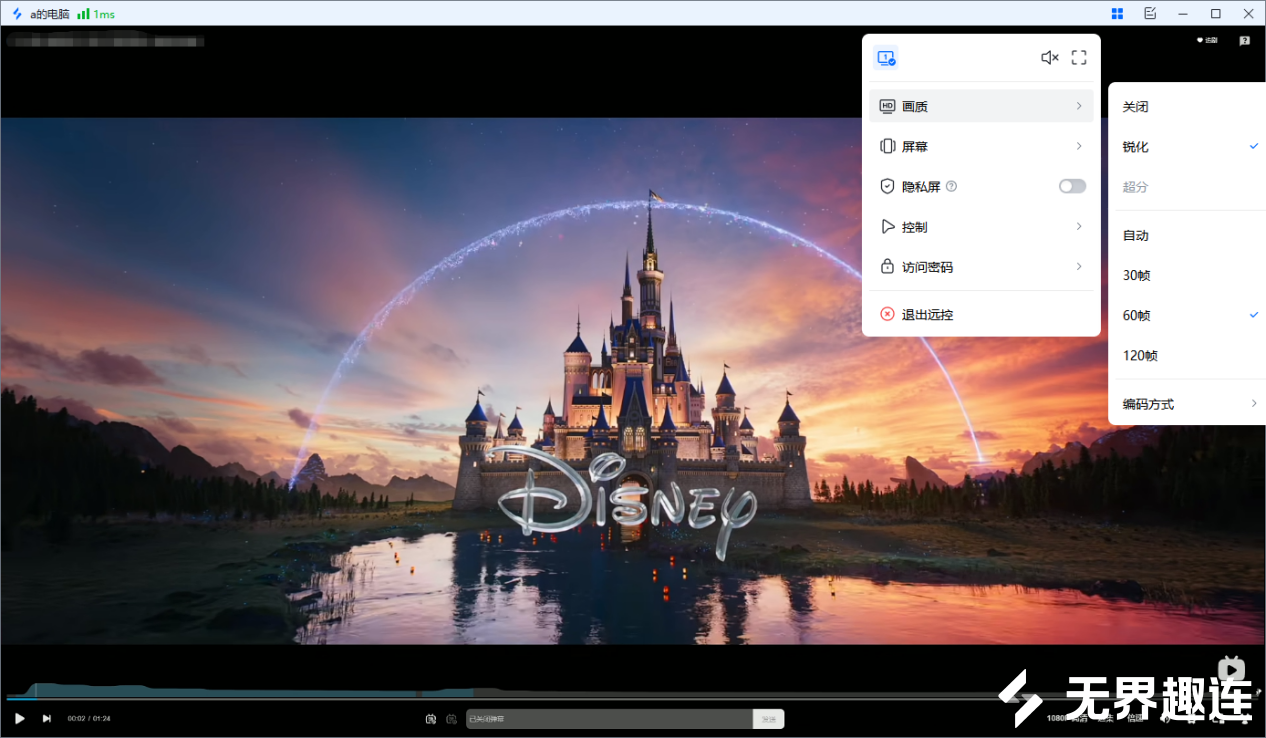Click the lock icon beside 访问密码
Image resolution: width=1266 pixels, height=738 pixels.
(x=887, y=267)
